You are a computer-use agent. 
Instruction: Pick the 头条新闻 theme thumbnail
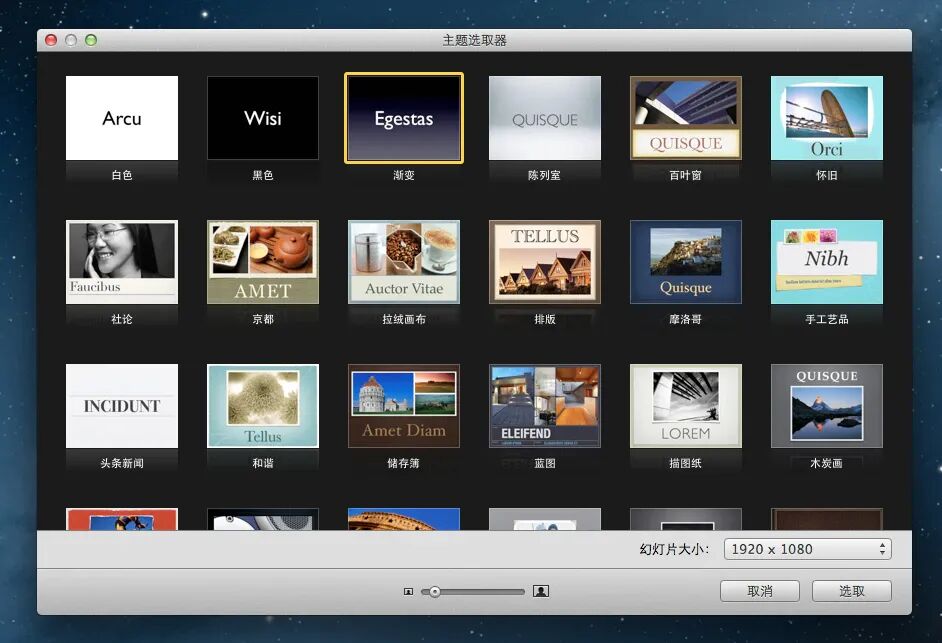pos(122,406)
